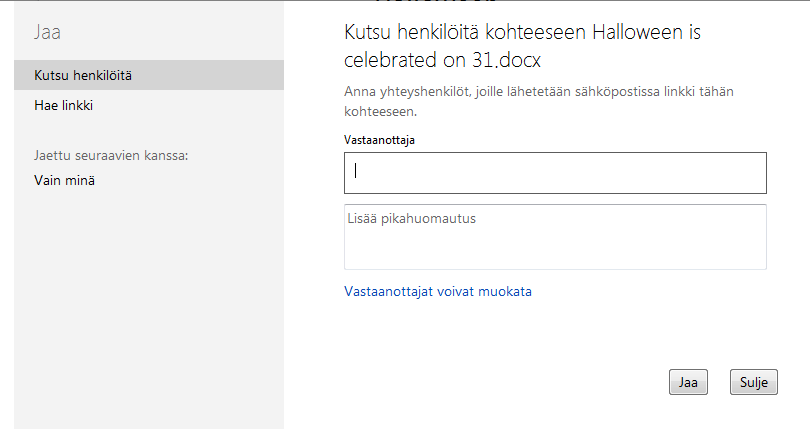Click the Jaa heading in the sidebar
810x429 pixels.
coord(47,32)
